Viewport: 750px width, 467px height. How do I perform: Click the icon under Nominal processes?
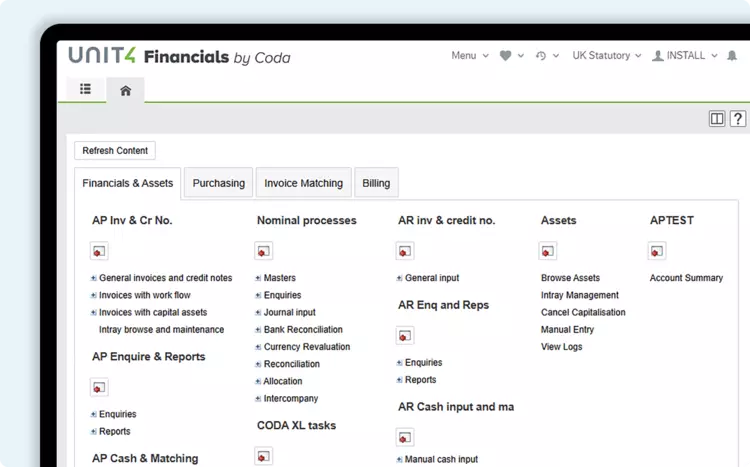[264, 251]
